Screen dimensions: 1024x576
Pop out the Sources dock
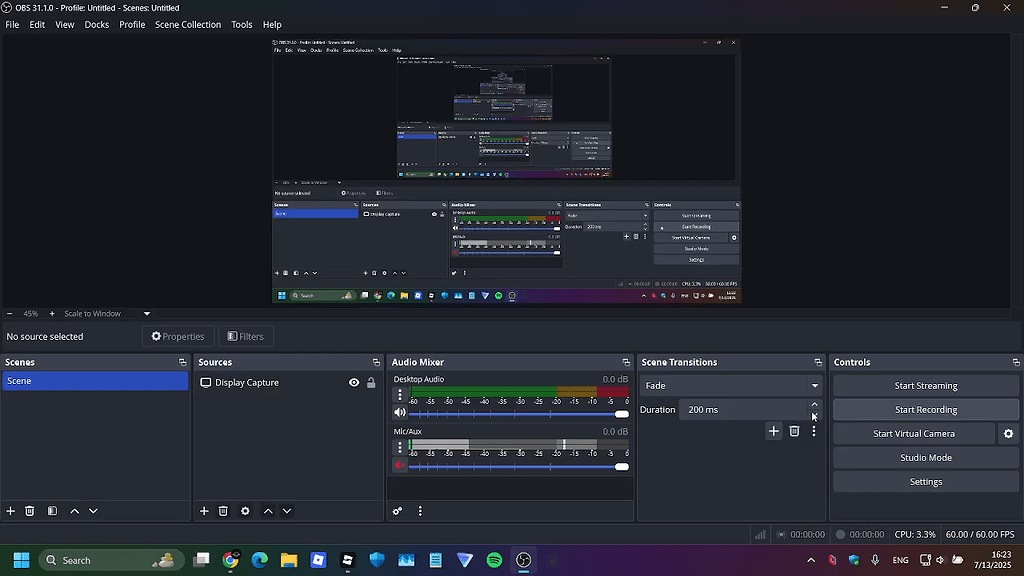point(376,362)
